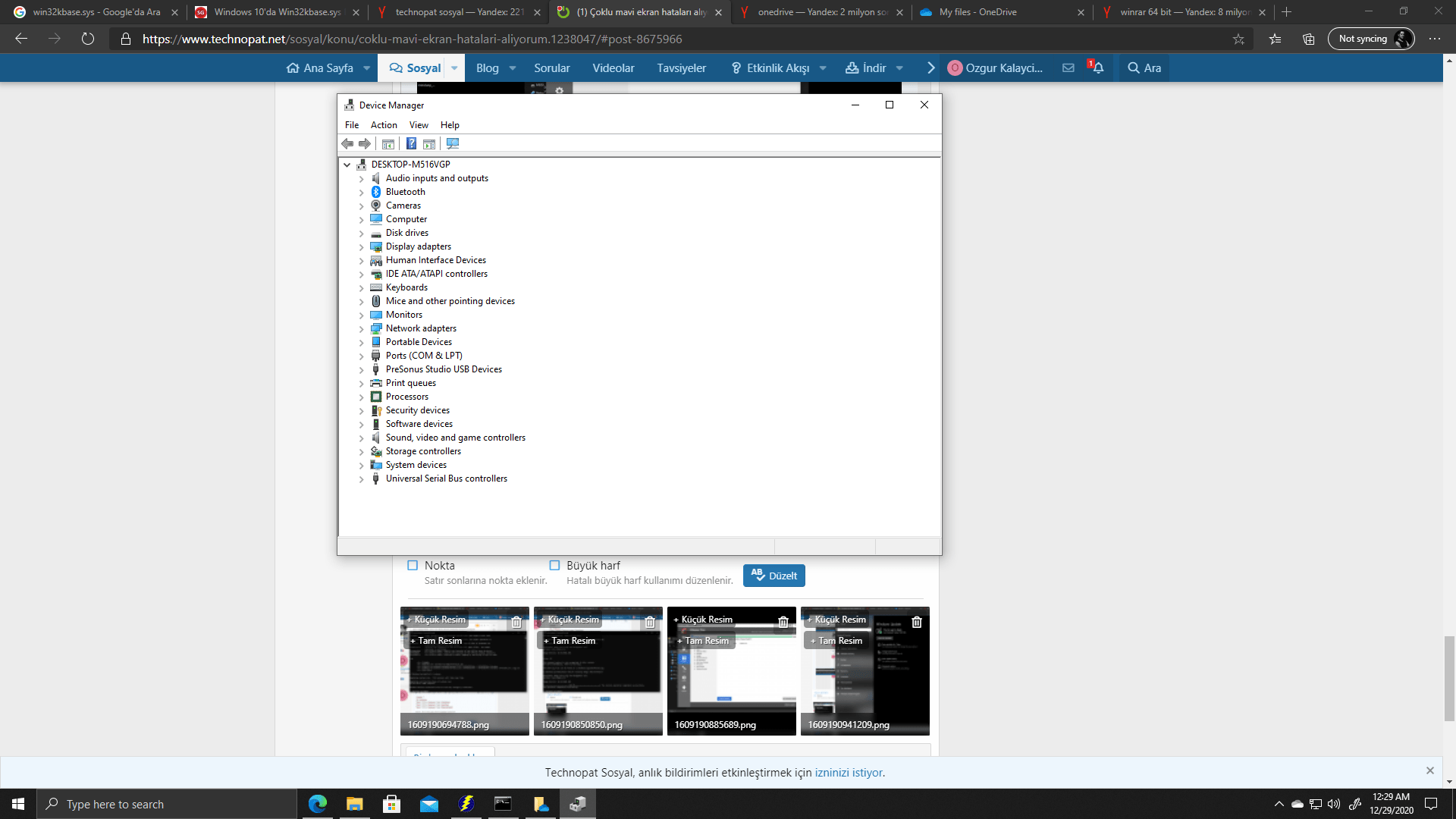1456x819 pixels.
Task: Enable the Nokta checkbox
Action: click(x=413, y=566)
